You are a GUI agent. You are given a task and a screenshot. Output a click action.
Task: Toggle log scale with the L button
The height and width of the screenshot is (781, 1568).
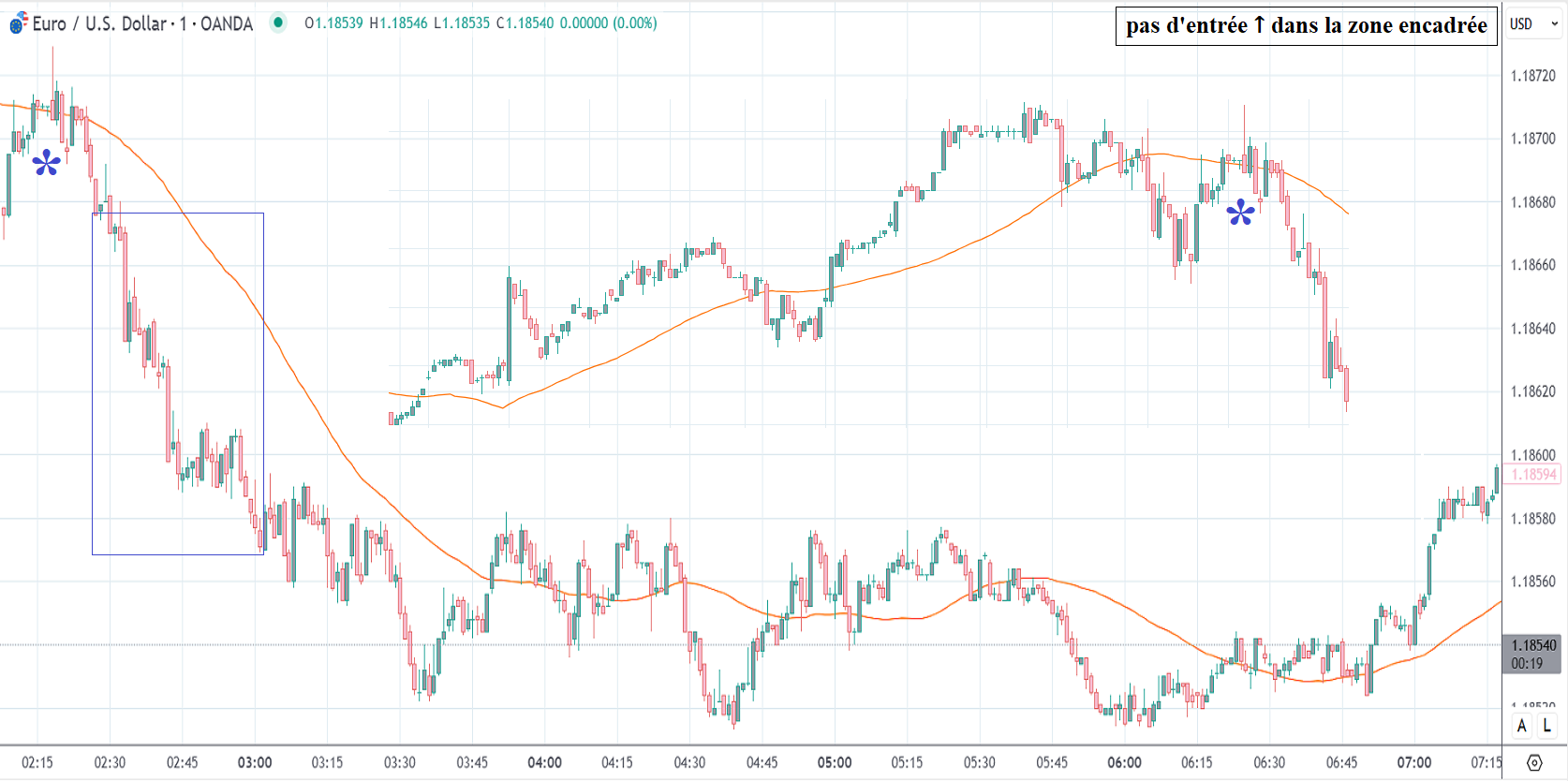[1546, 726]
